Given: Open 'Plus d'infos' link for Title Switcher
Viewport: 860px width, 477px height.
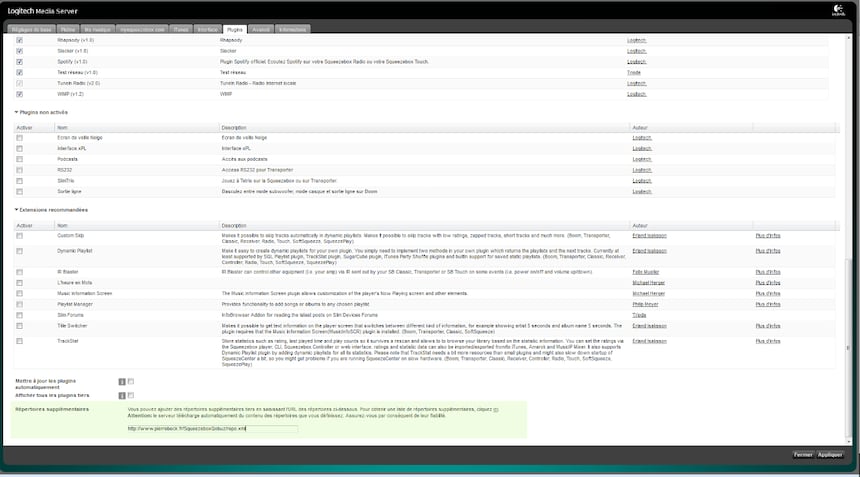Looking at the screenshot, I should point(768,326).
